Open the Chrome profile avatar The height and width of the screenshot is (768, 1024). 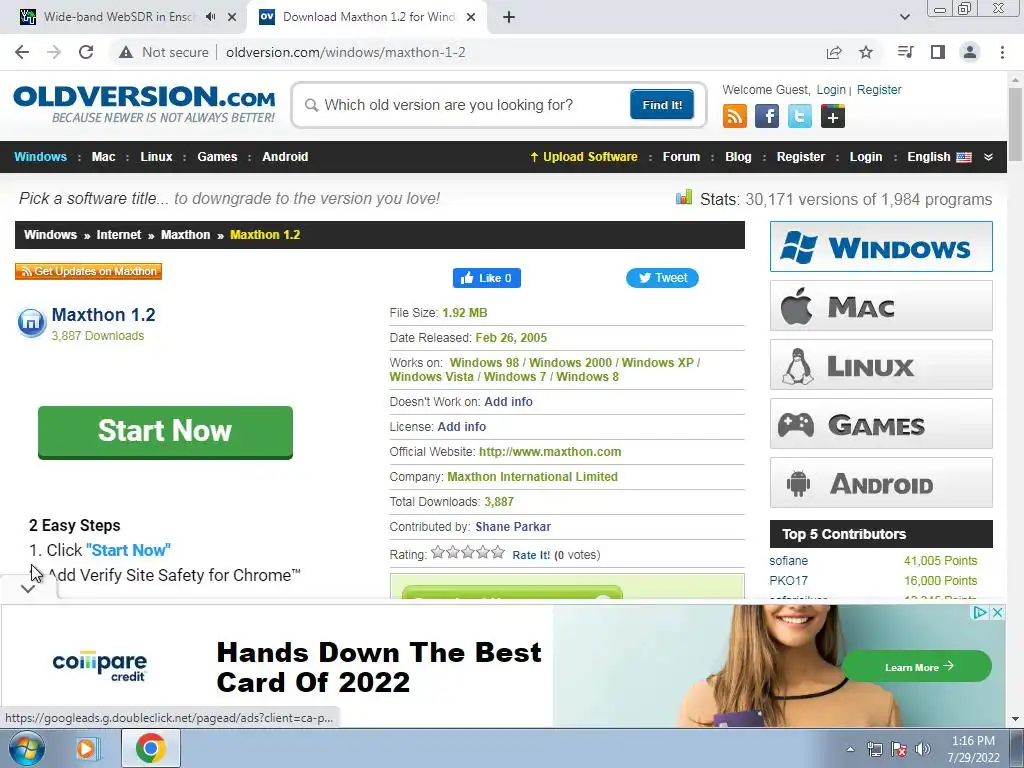[x=970, y=52]
